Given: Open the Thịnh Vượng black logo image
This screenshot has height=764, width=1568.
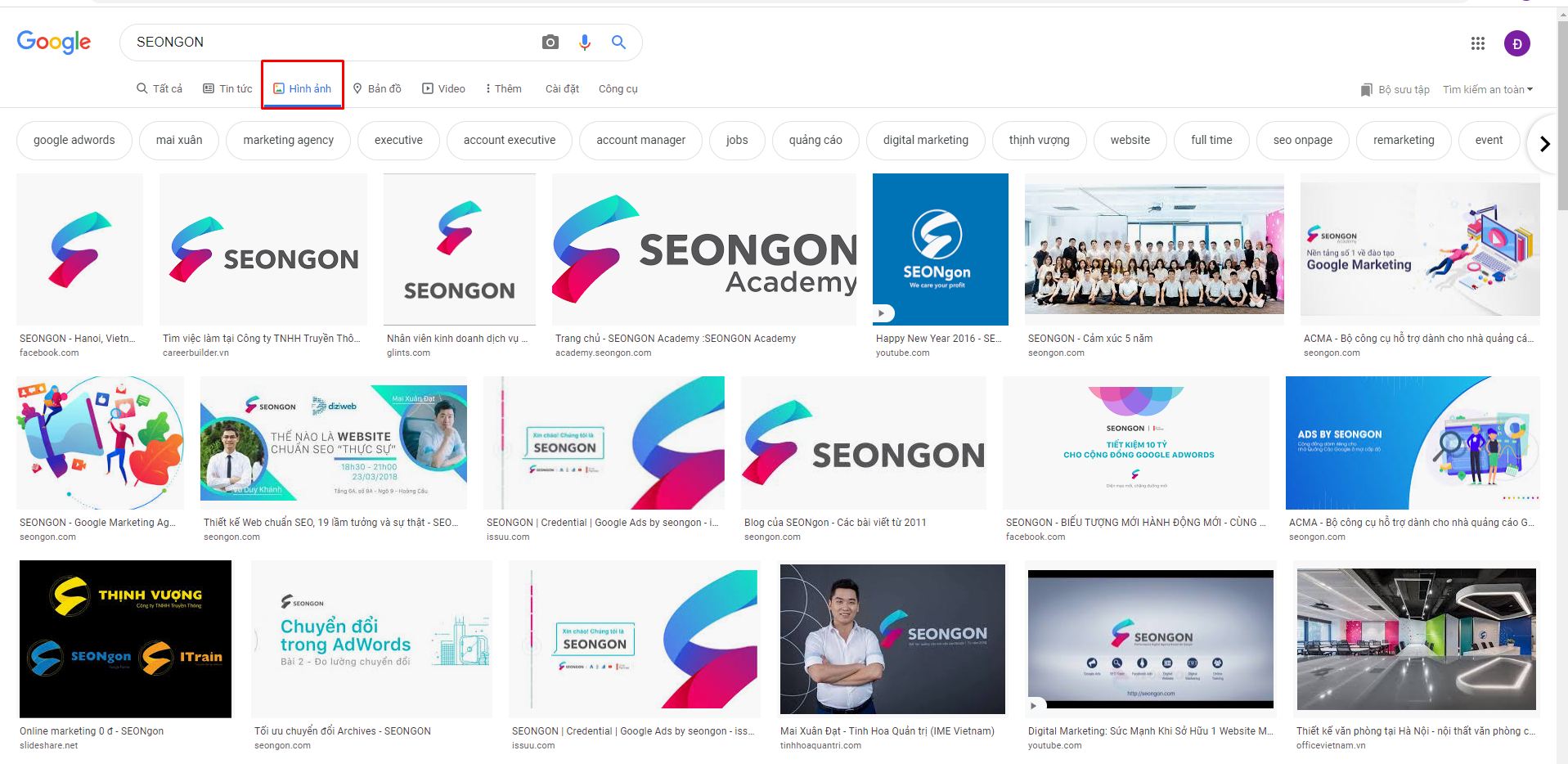Looking at the screenshot, I should [x=125, y=639].
